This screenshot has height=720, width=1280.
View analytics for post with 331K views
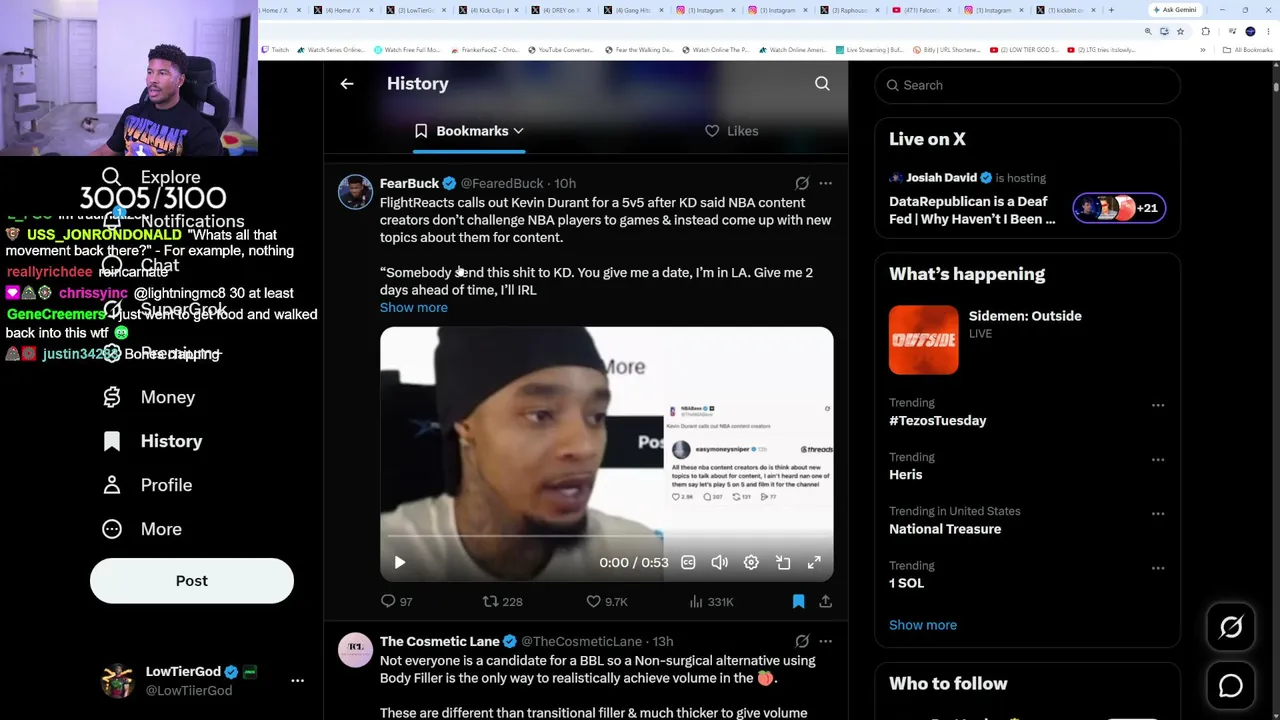[x=711, y=601]
